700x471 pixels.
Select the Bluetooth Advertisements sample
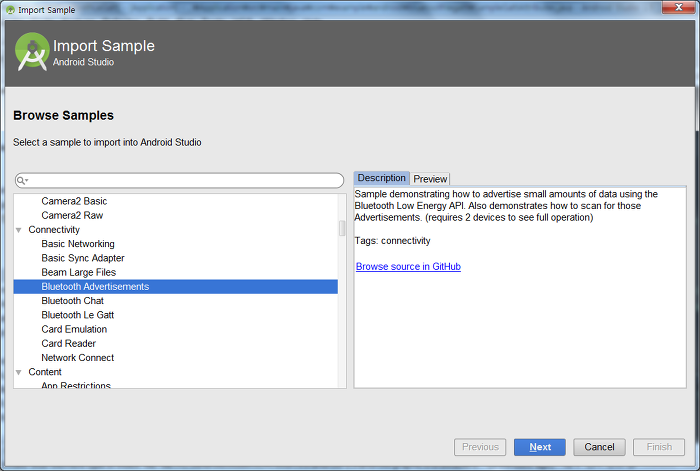click(175, 287)
